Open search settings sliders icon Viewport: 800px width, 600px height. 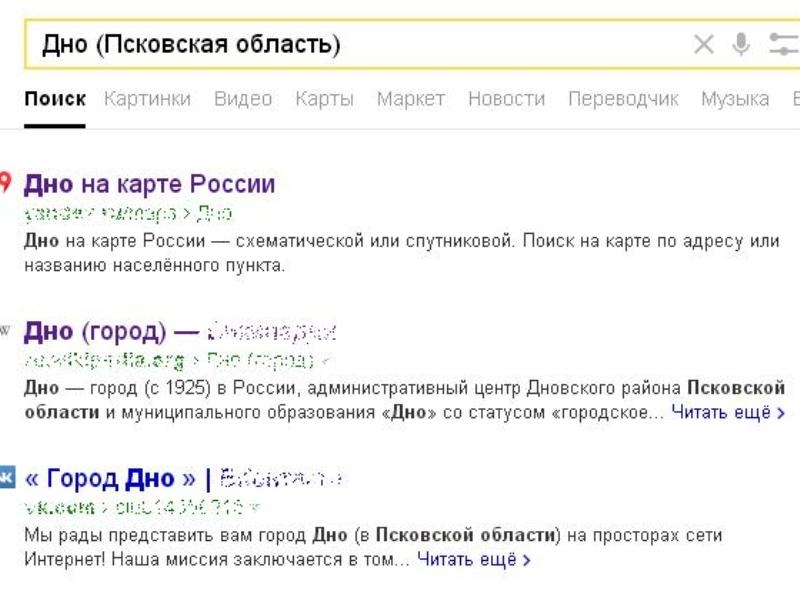[x=783, y=44]
